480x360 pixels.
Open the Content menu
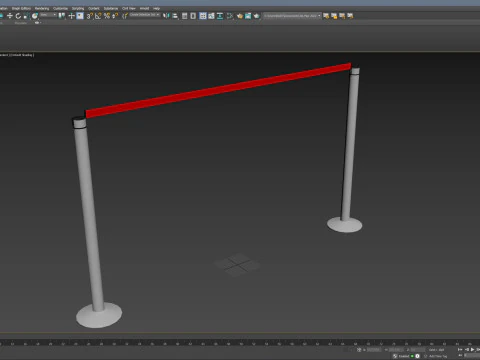coord(94,8)
